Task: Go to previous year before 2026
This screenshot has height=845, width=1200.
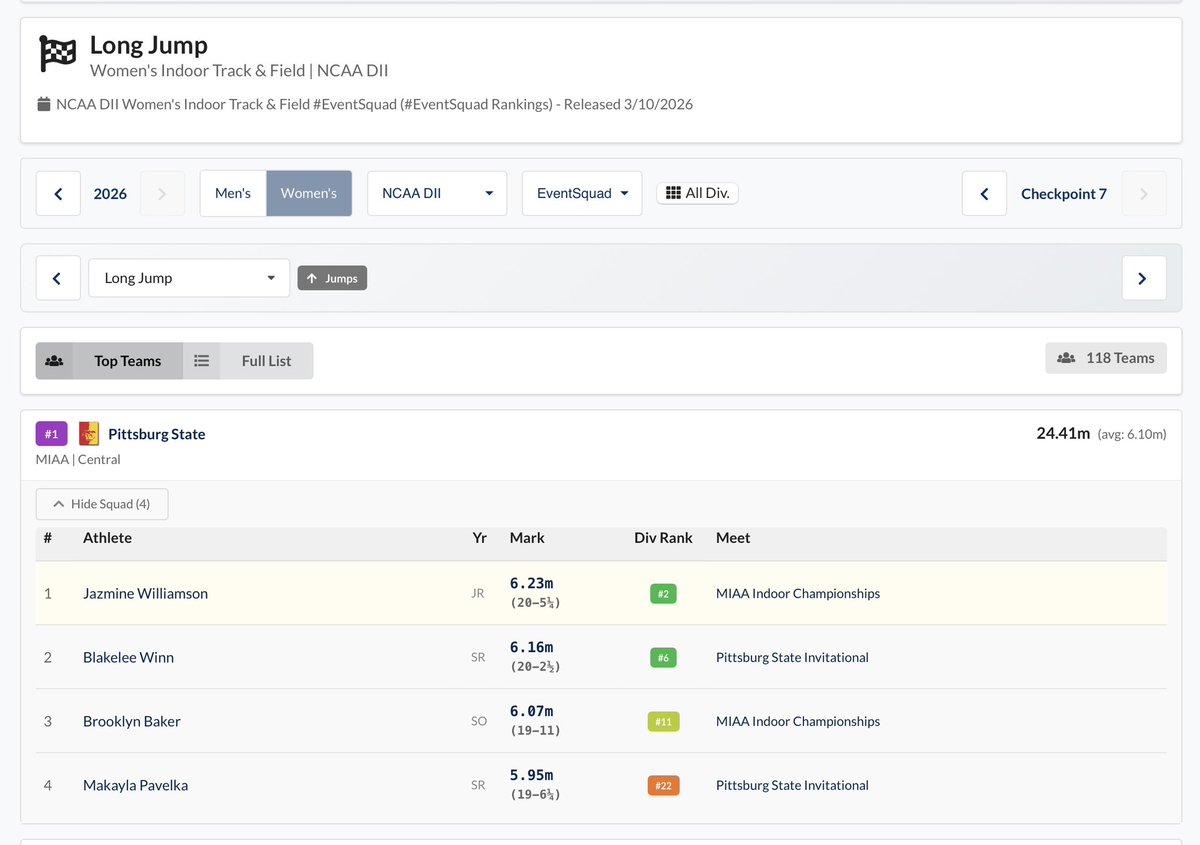Action: pyautogui.click(x=58, y=193)
